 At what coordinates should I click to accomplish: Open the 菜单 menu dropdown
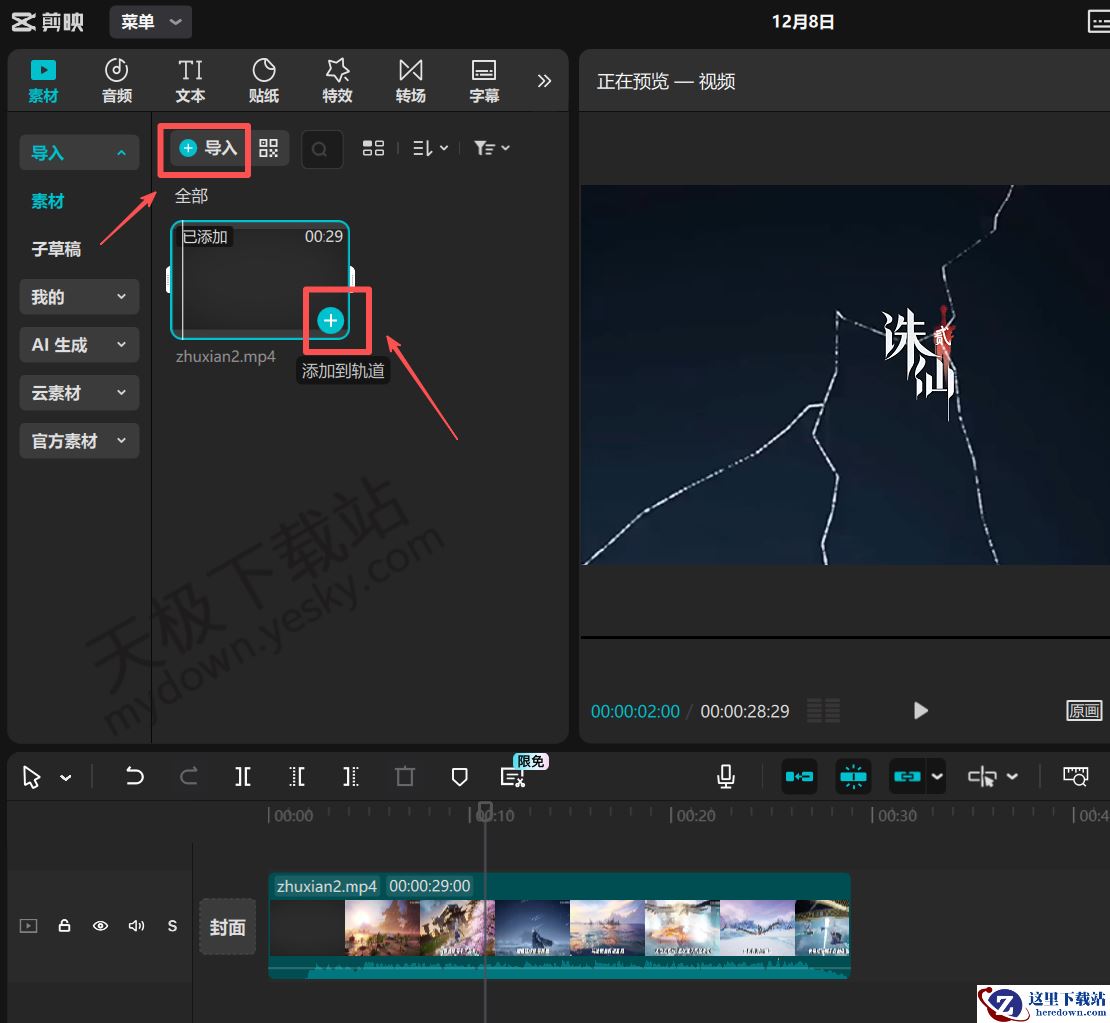click(x=150, y=21)
